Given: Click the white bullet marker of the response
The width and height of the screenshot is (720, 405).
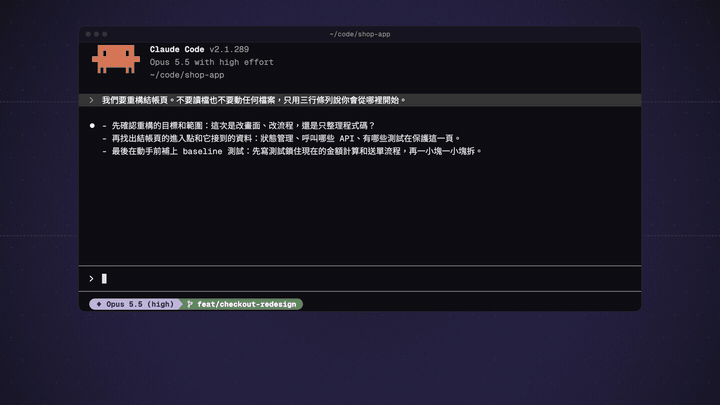Looking at the screenshot, I should click(92, 125).
